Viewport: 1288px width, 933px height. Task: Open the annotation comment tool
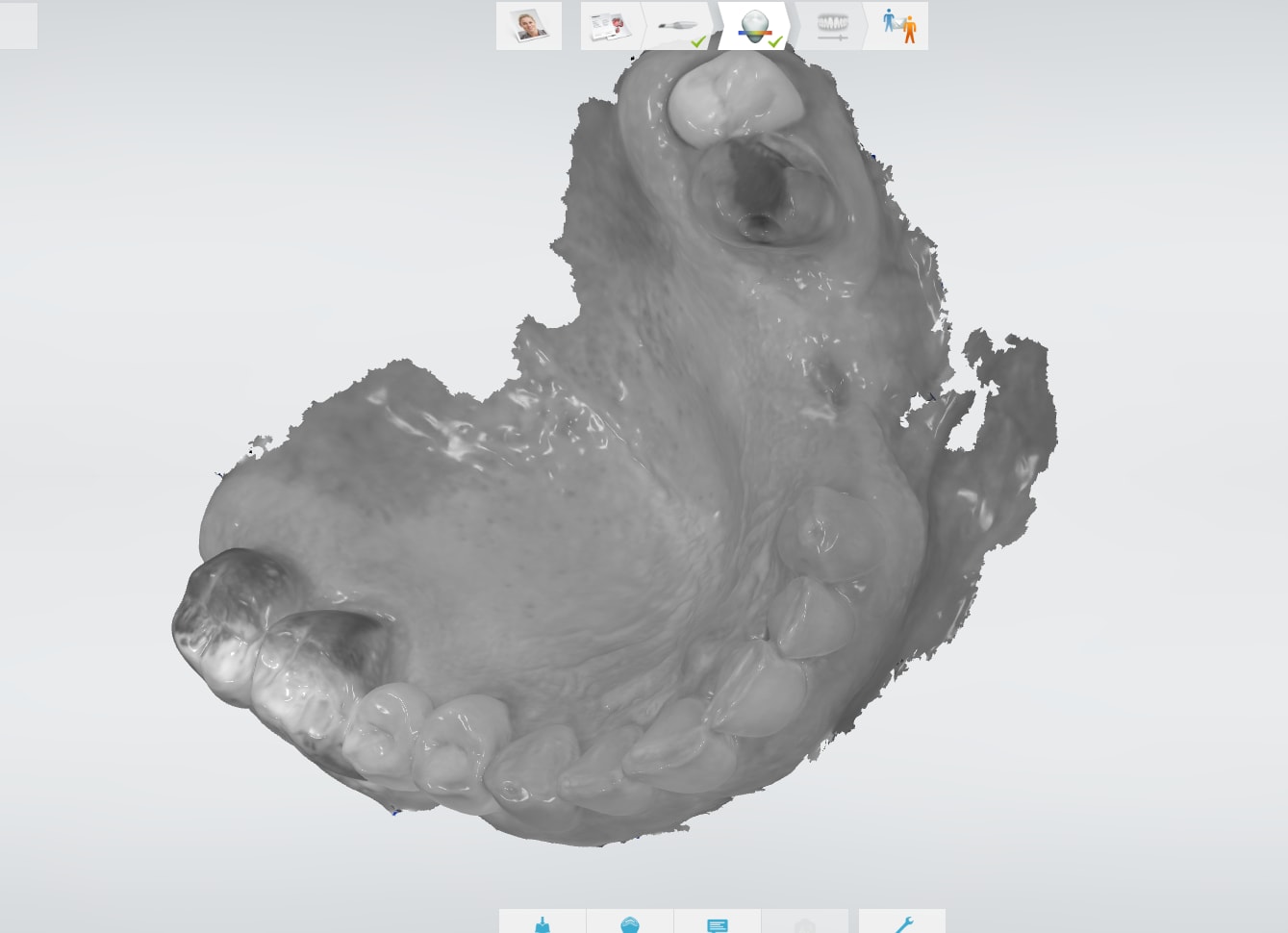[x=718, y=922]
